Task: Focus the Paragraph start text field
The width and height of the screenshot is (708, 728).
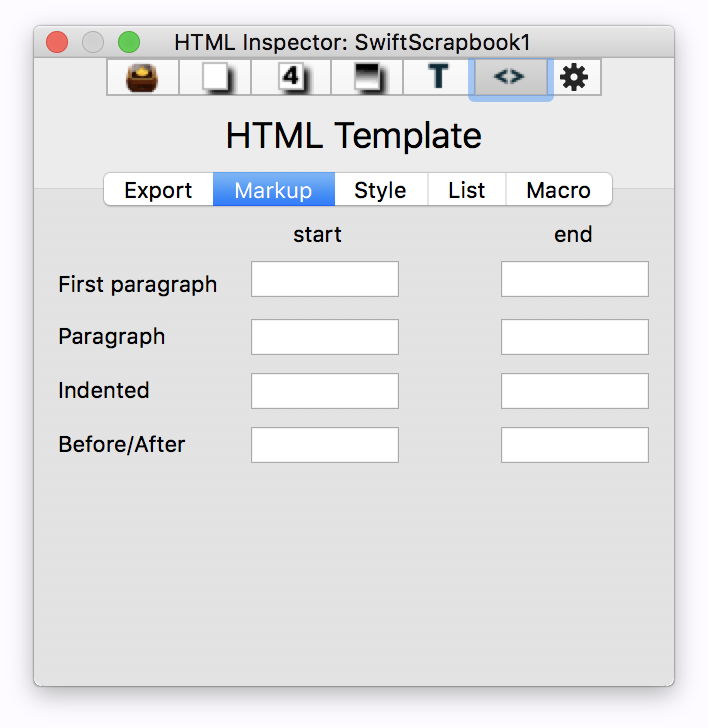Action: tap(325, 337)
